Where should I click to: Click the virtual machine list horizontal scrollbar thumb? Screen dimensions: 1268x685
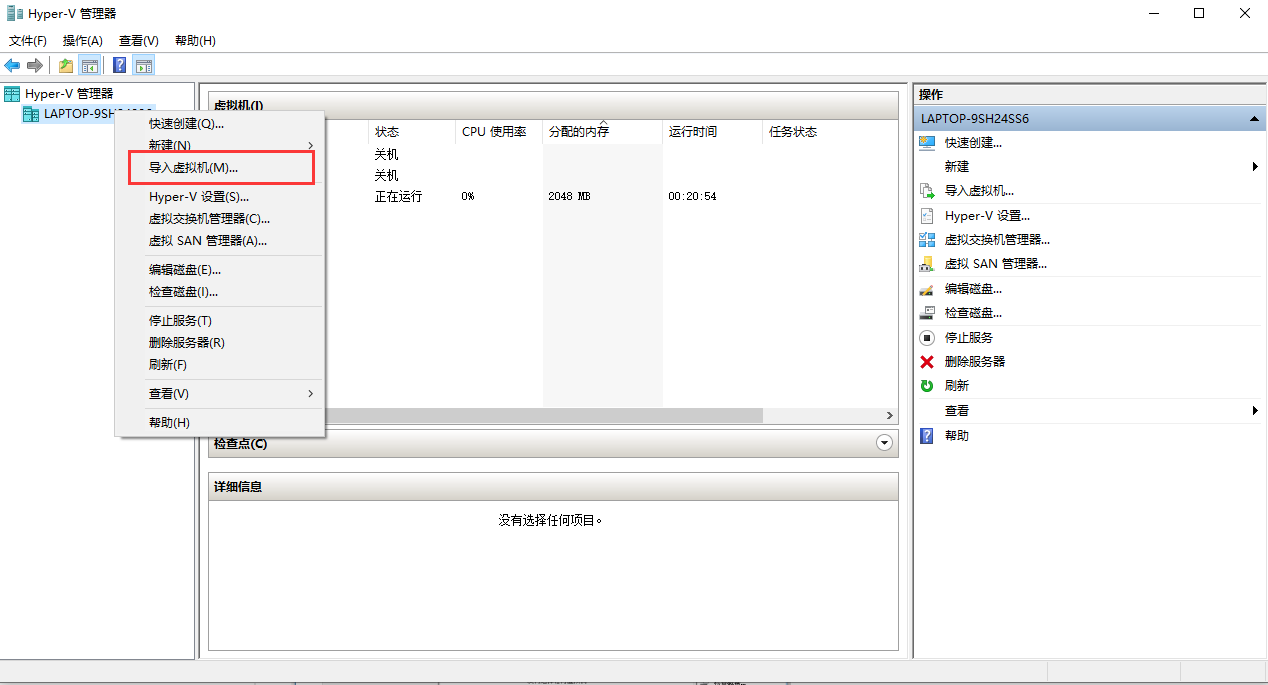(x=544, y=415)
